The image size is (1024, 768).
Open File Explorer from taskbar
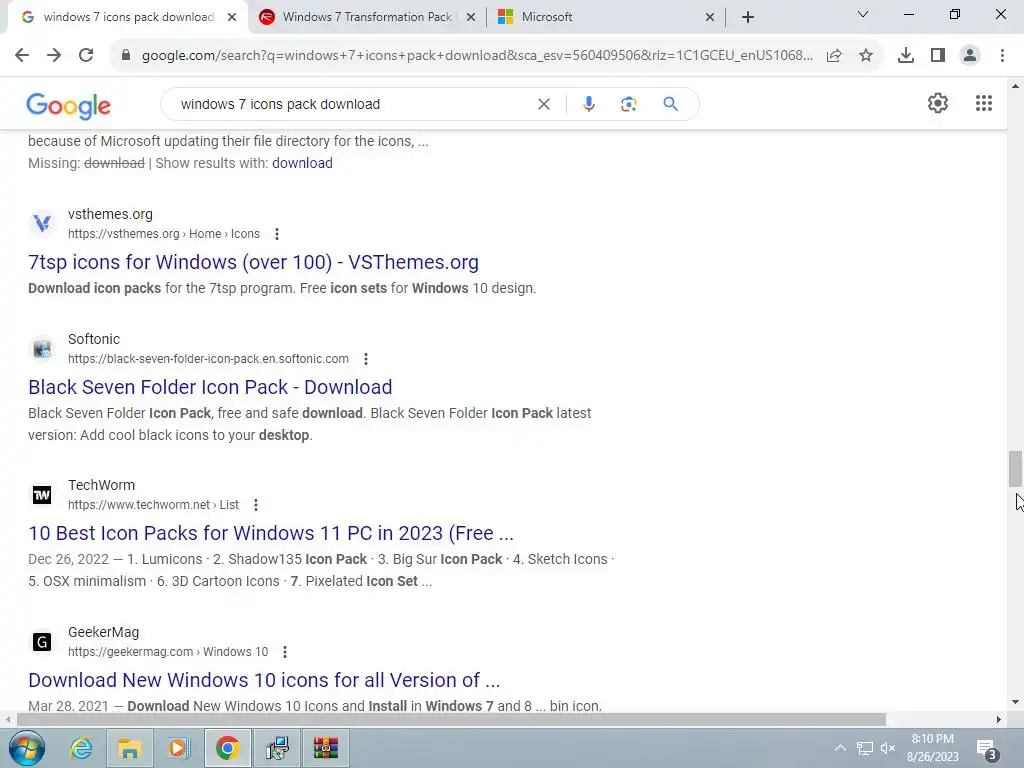[129, 748]
